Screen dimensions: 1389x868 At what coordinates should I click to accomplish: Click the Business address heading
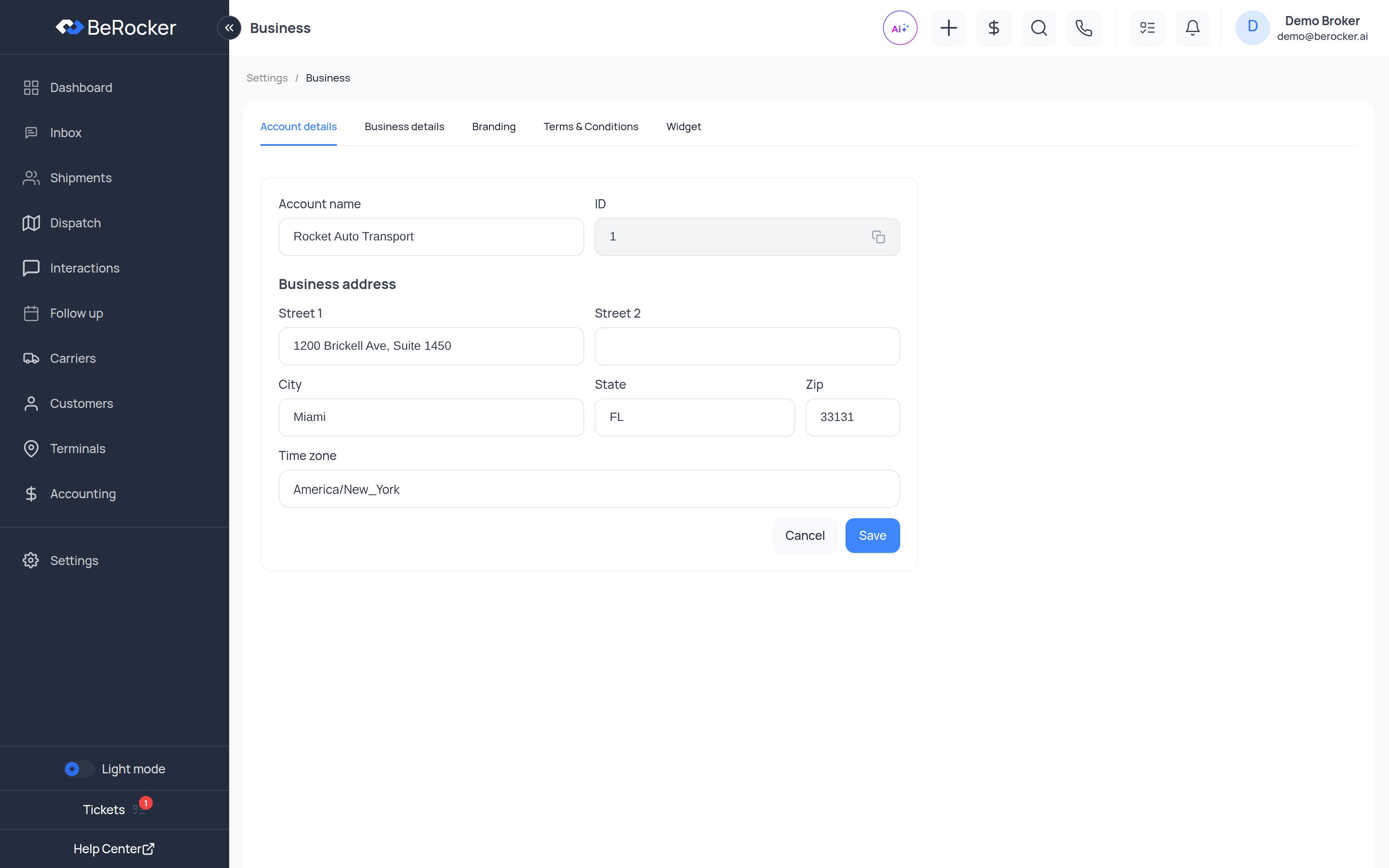[337, 284]
